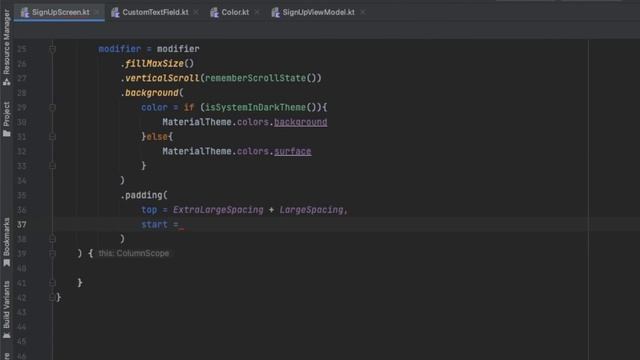Click the Kotlin file icon on CustomTextField.kt tab
The image size is (640, 360).
tap(116, 13)
